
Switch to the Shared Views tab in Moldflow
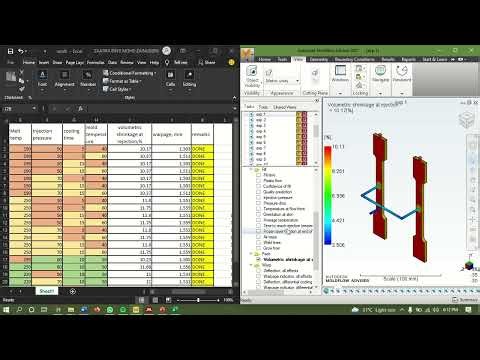284,107
